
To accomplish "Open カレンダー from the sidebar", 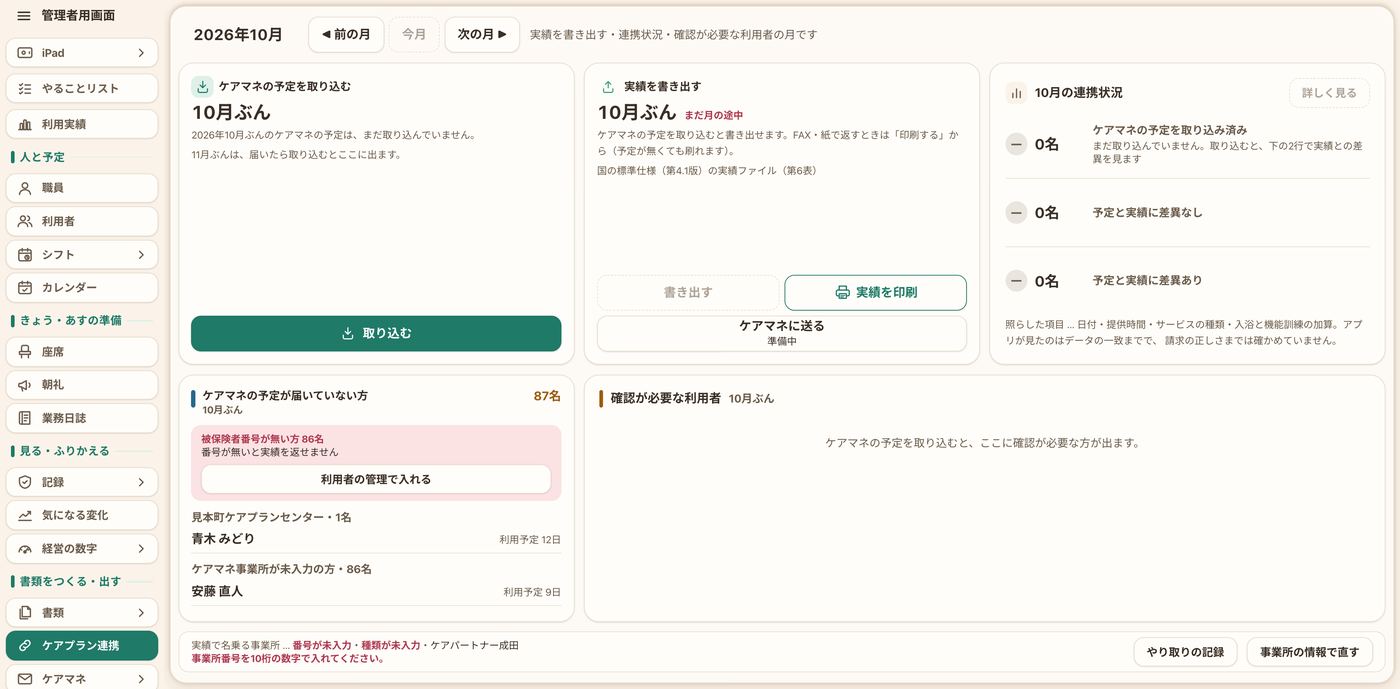I will click(x=82, y=288).
